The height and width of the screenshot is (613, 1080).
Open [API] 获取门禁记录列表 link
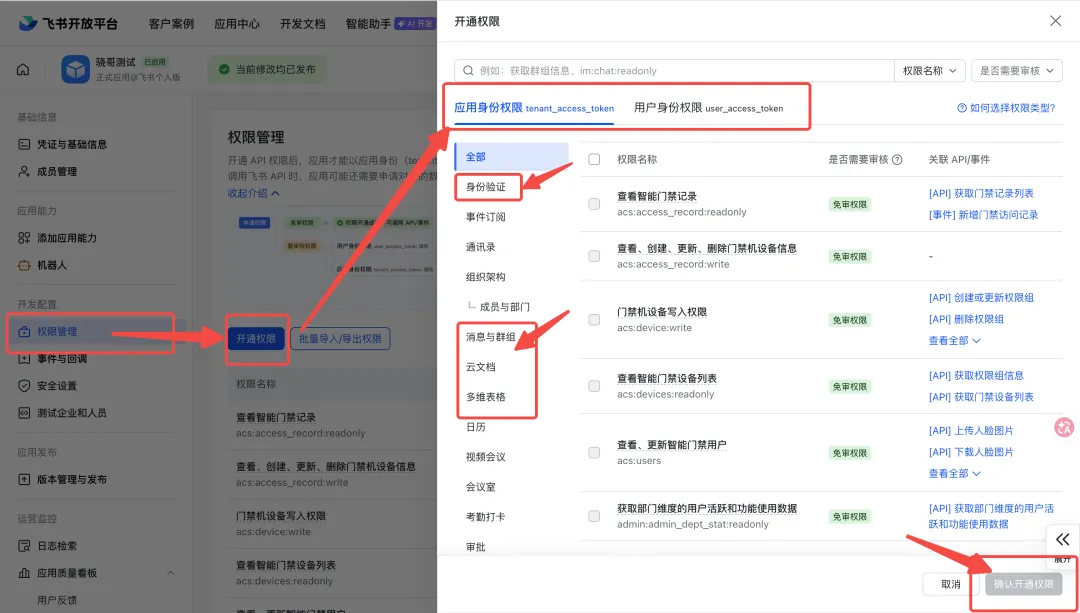pos(982,194)
